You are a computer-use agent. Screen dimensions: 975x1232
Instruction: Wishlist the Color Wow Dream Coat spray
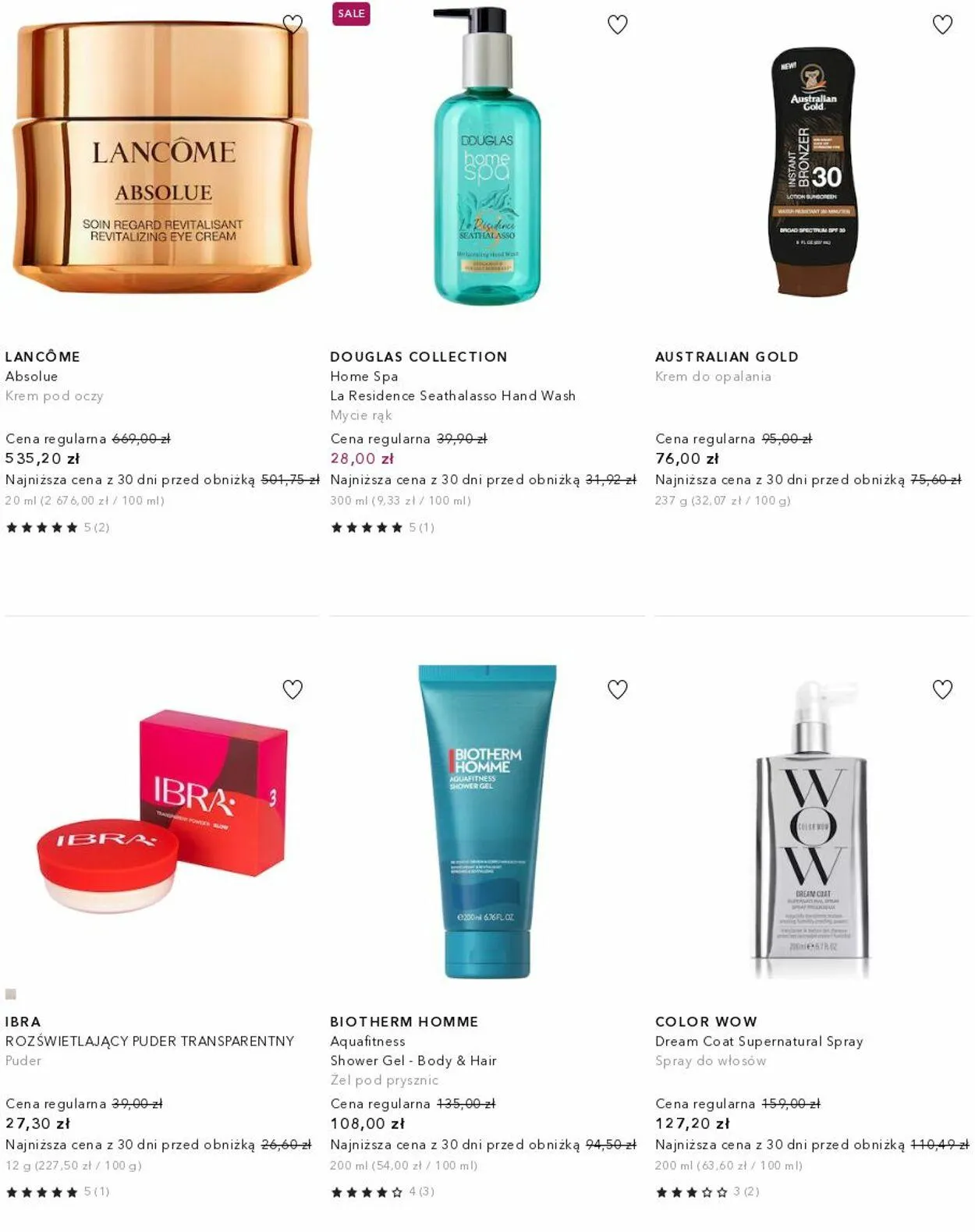(x=942, y=689)
